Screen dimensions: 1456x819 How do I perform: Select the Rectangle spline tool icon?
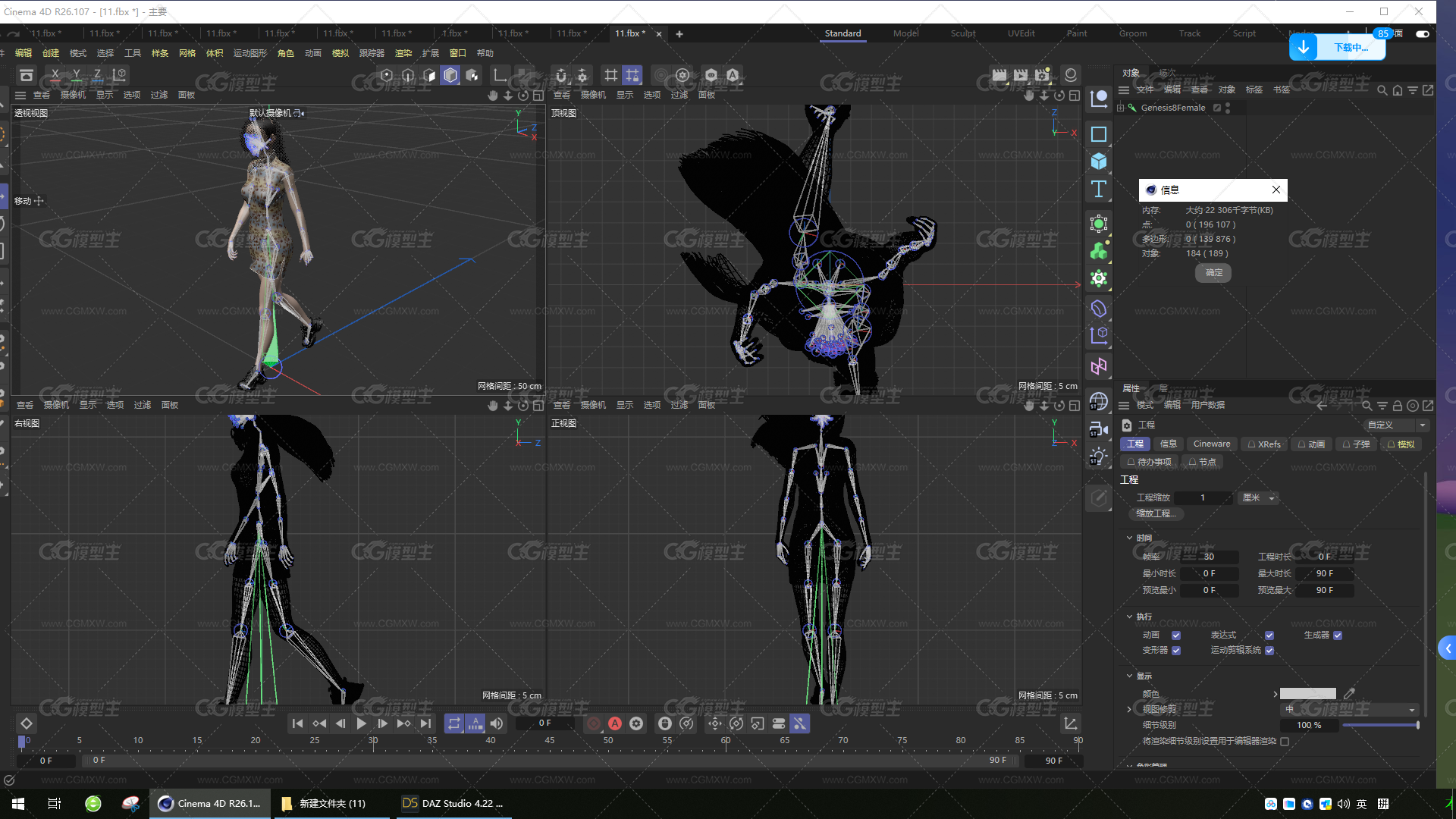(1098, 134)
